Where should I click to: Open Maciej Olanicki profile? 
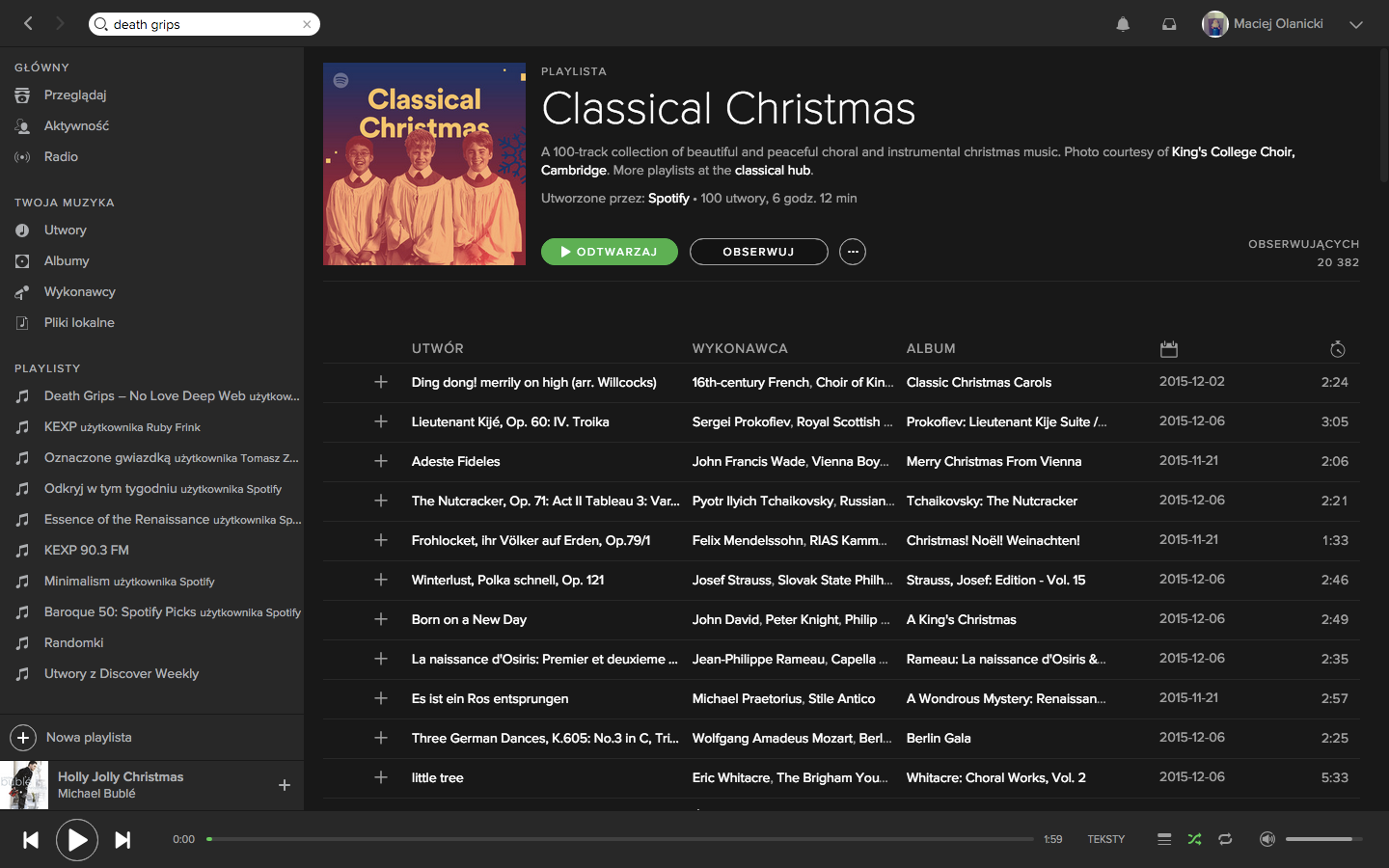[1263, 24]
